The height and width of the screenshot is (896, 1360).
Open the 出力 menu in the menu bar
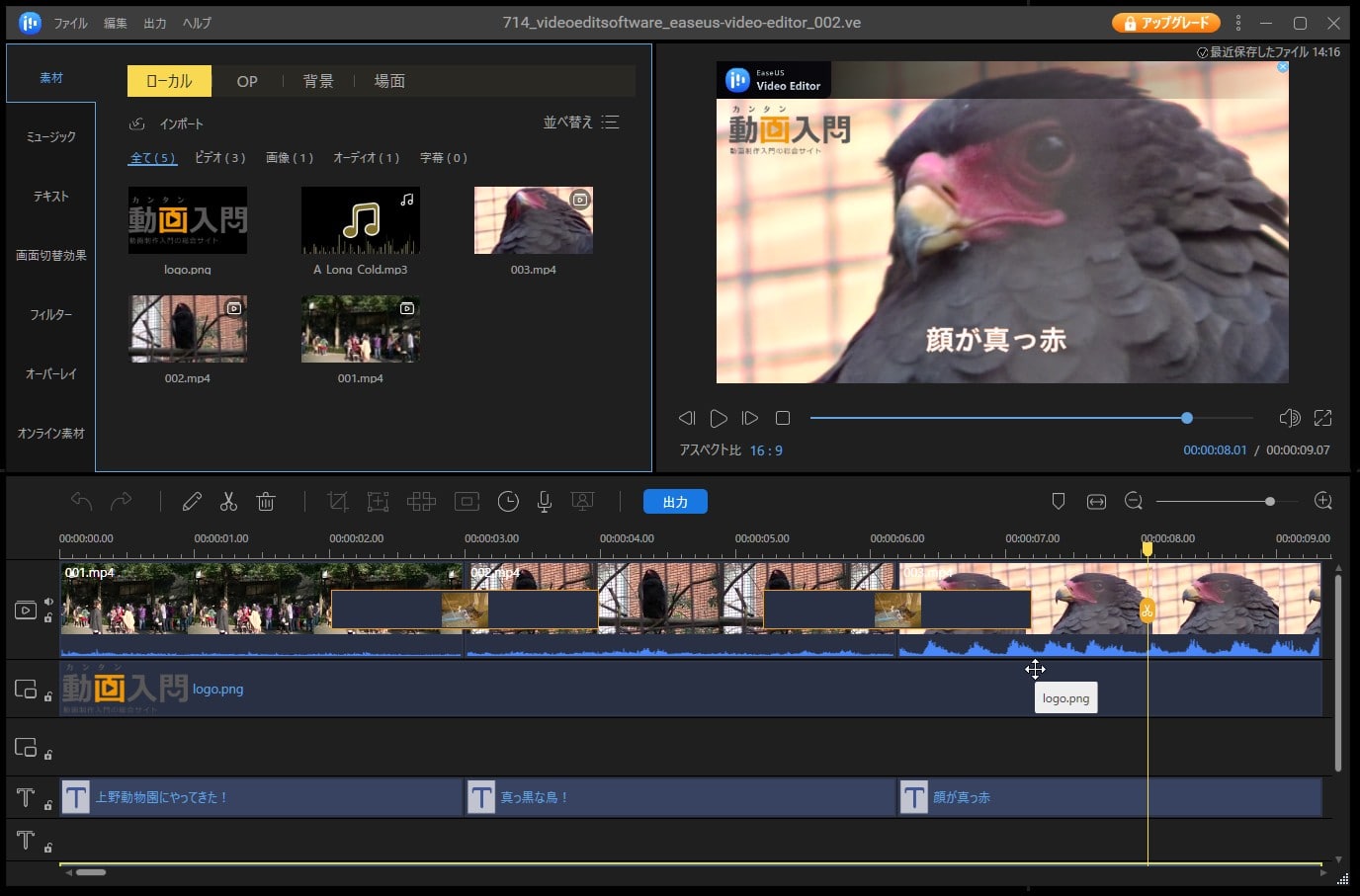pyautogui.click(x=155, y=23)
